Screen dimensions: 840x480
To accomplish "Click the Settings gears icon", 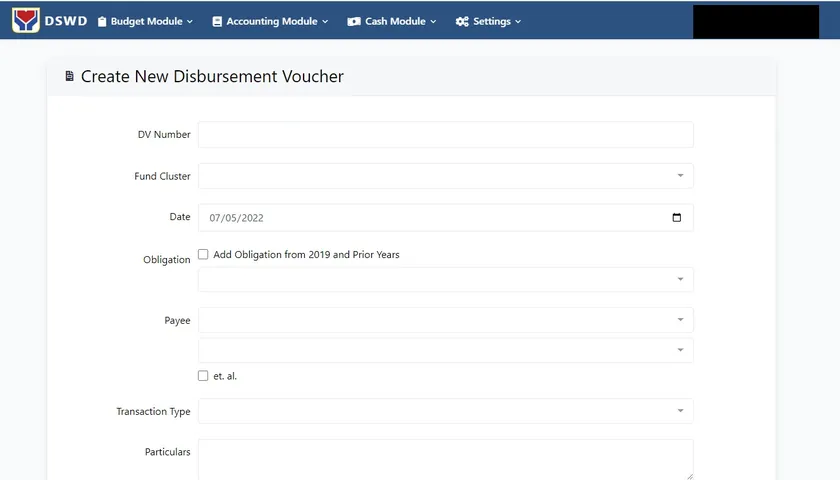I will click(462, 21).
